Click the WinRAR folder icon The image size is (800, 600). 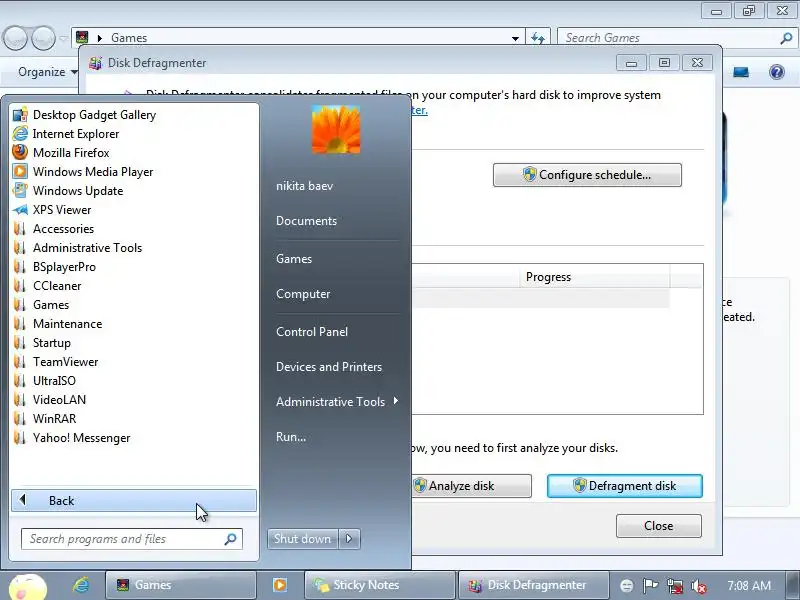[x=20, y=419]
